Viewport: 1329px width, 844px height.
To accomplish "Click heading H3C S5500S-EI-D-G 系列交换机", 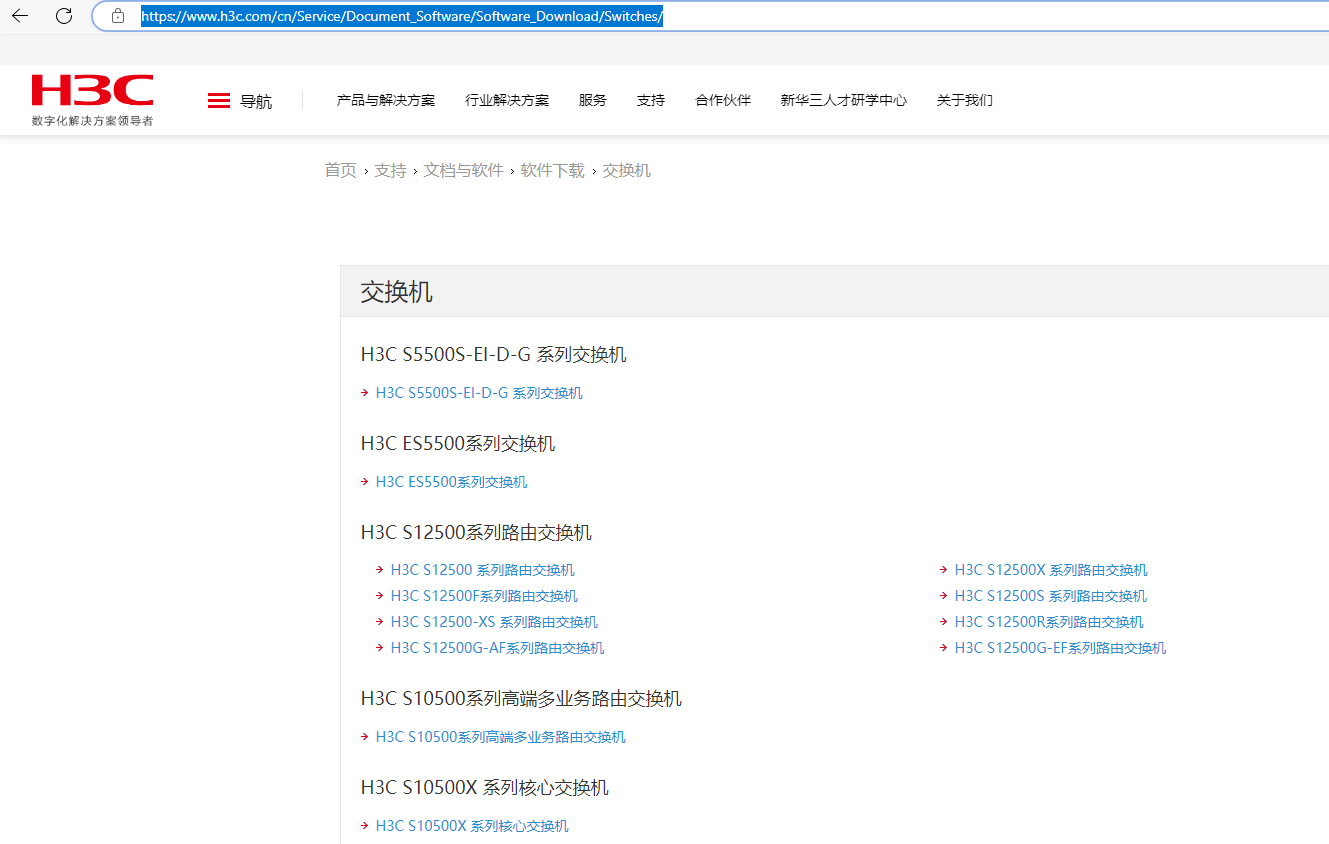I will [x=494, y=355].
